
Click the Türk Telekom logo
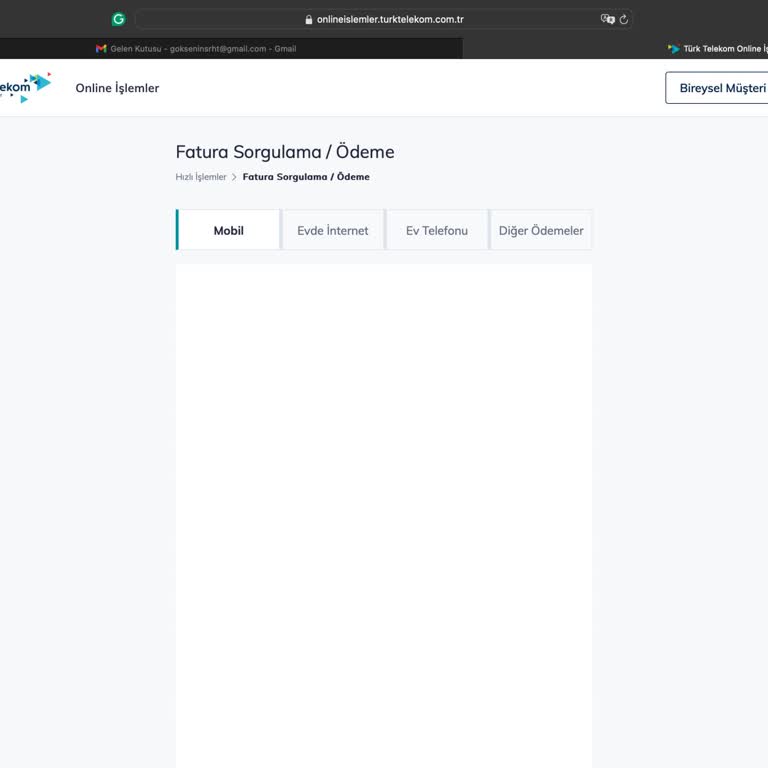25,88
